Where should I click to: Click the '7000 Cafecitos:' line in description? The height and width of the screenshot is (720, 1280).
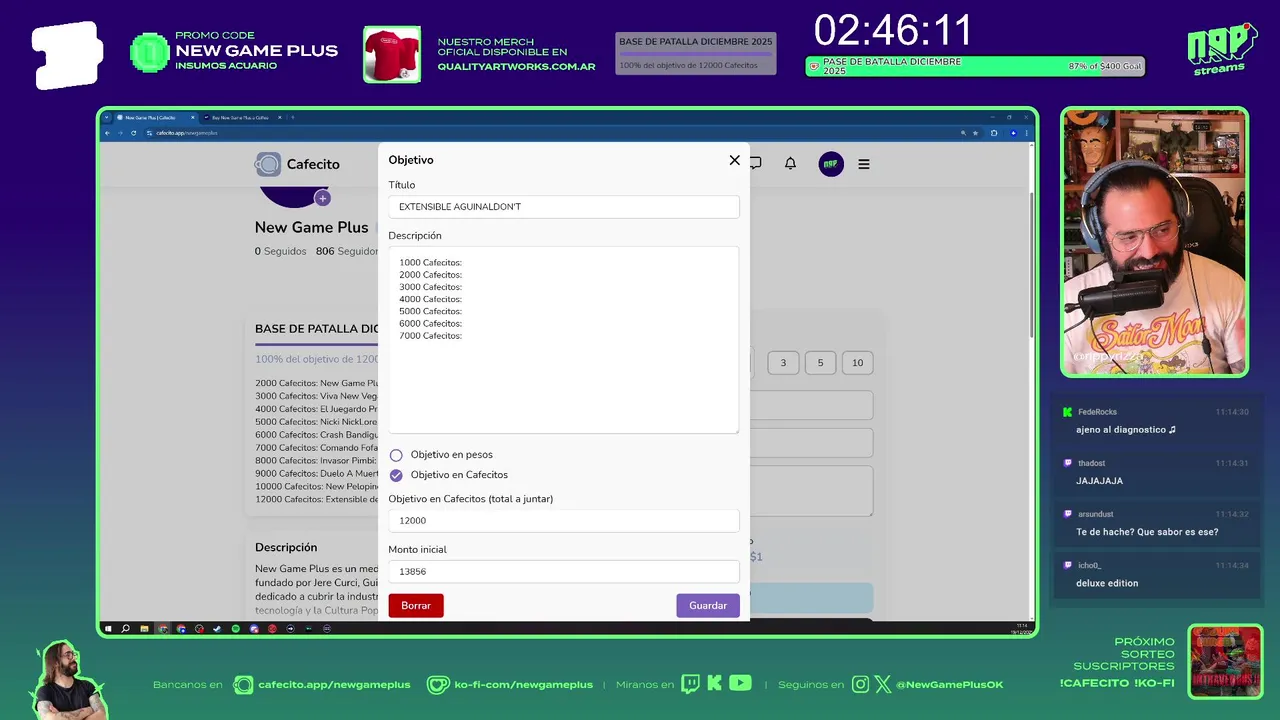pos(430,336)
